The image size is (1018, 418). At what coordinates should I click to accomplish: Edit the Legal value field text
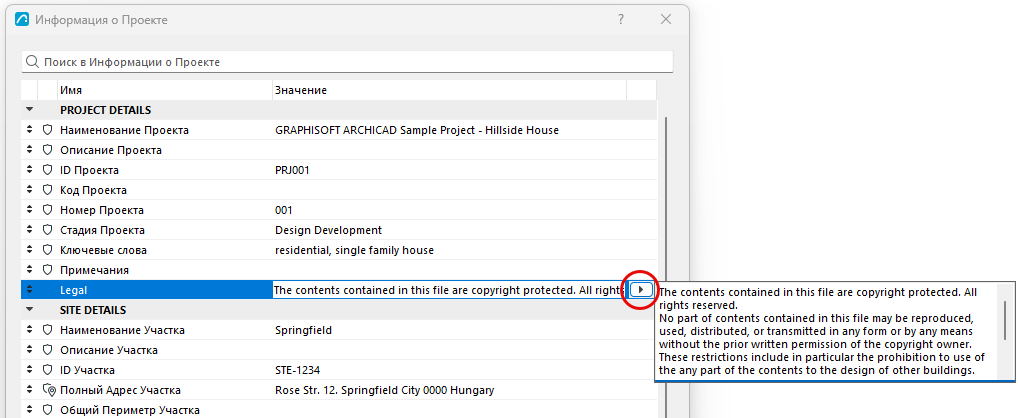click(x=449, y=290)
